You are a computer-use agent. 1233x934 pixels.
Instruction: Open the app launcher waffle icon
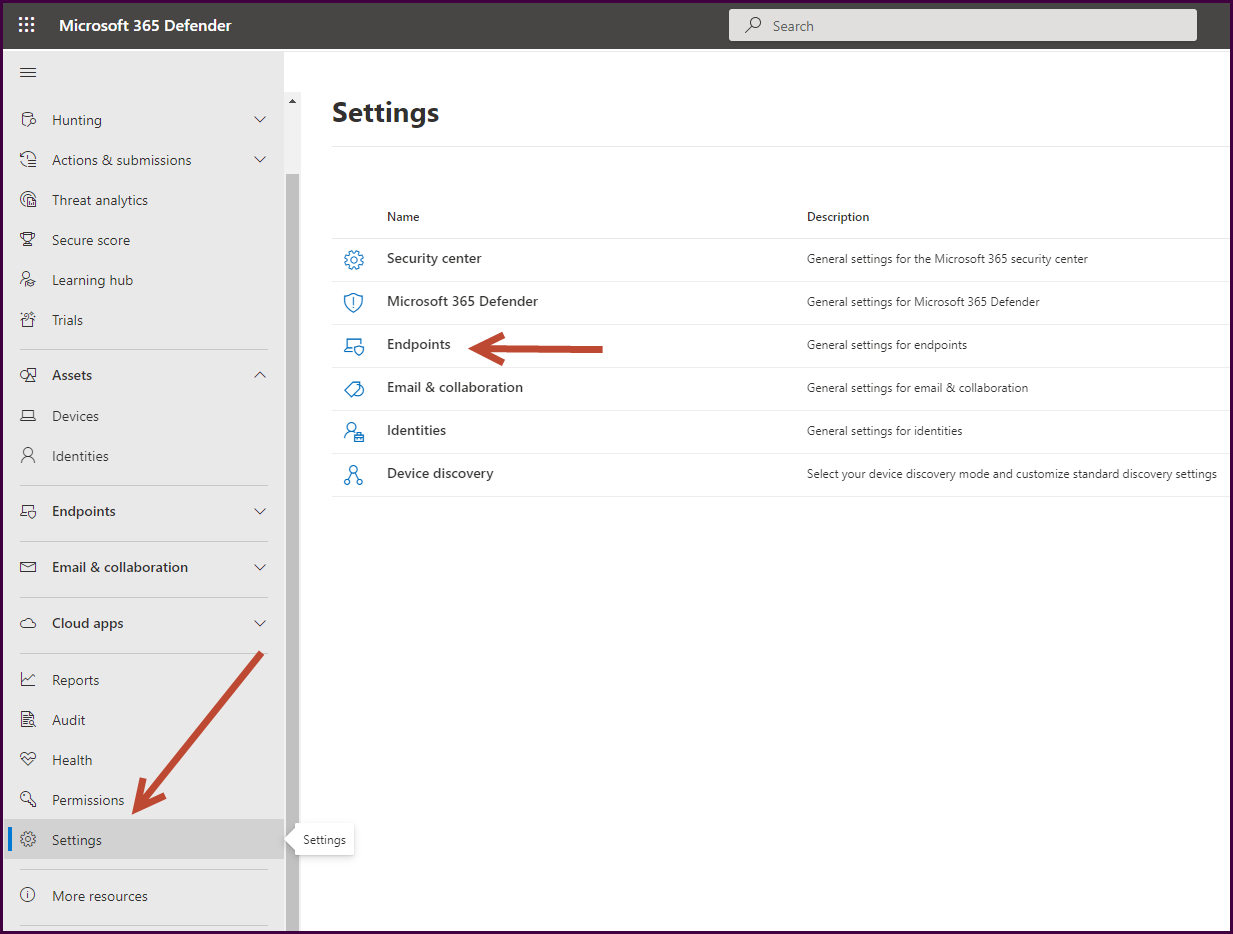click(x=27, y=25)
